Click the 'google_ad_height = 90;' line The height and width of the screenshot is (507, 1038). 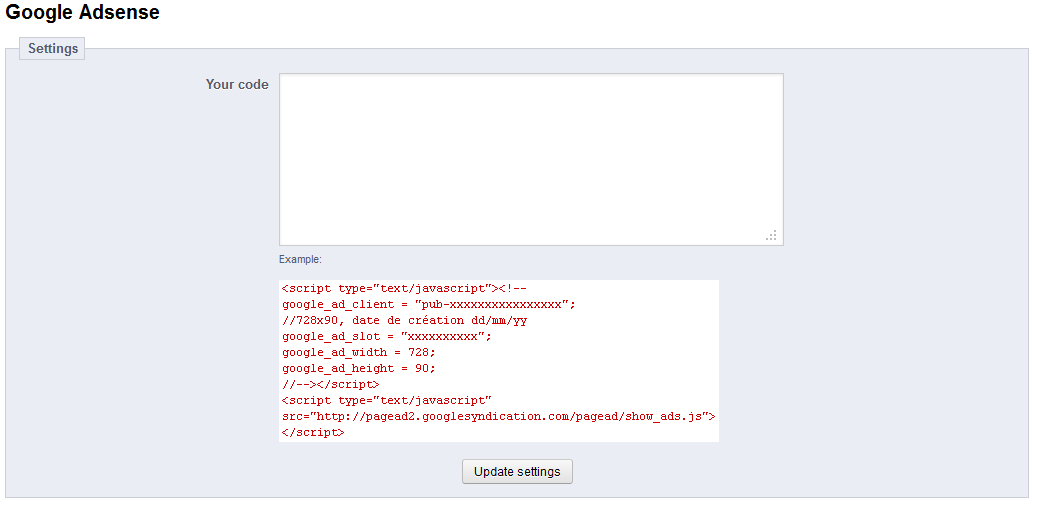(359, 368)
